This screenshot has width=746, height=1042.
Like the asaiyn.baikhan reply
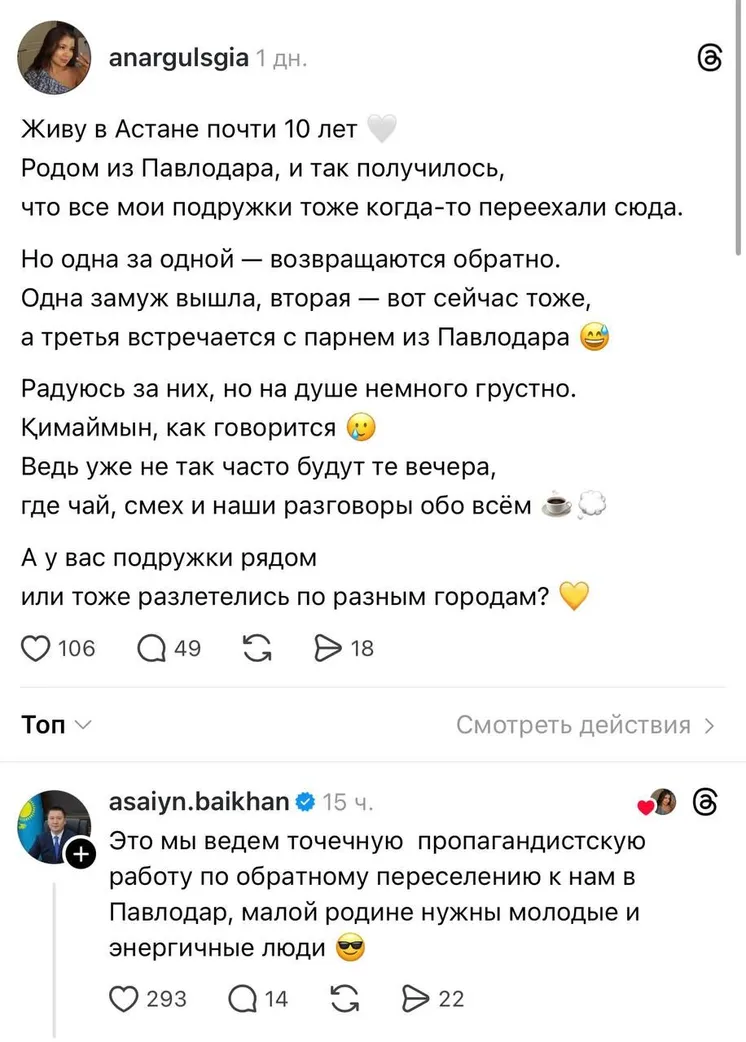tap(122, 998)
